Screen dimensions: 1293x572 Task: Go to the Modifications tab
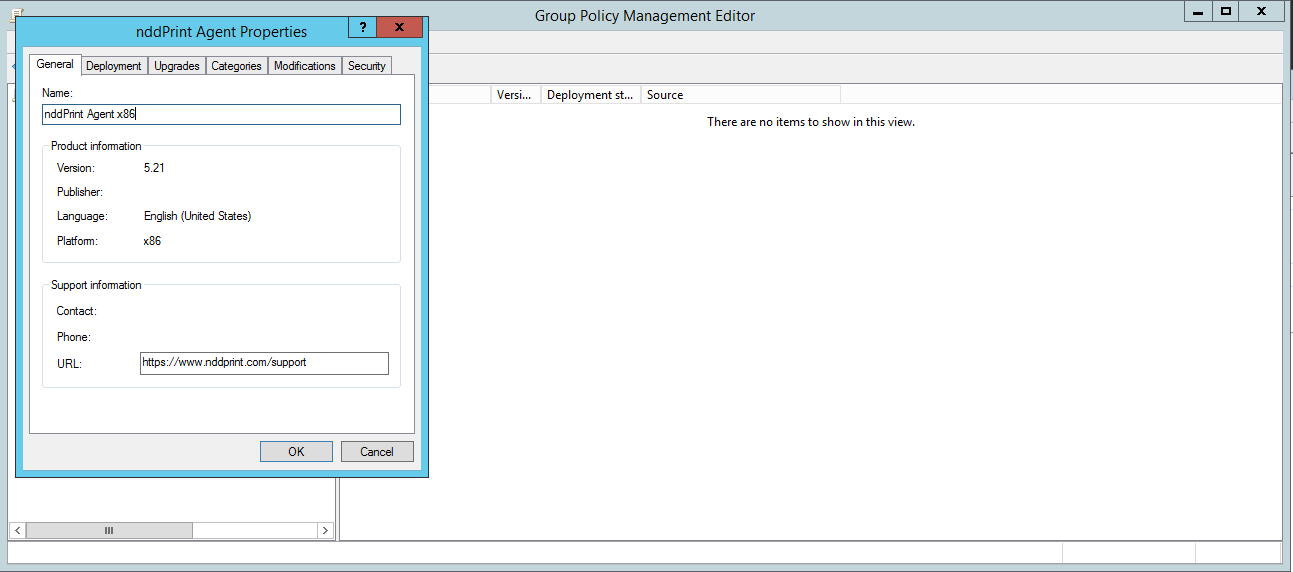(x=304, y=66)
